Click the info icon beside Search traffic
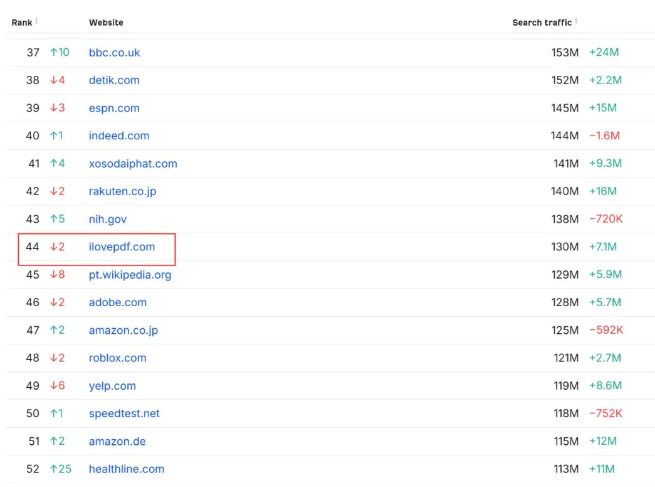 tap(576, 20)
